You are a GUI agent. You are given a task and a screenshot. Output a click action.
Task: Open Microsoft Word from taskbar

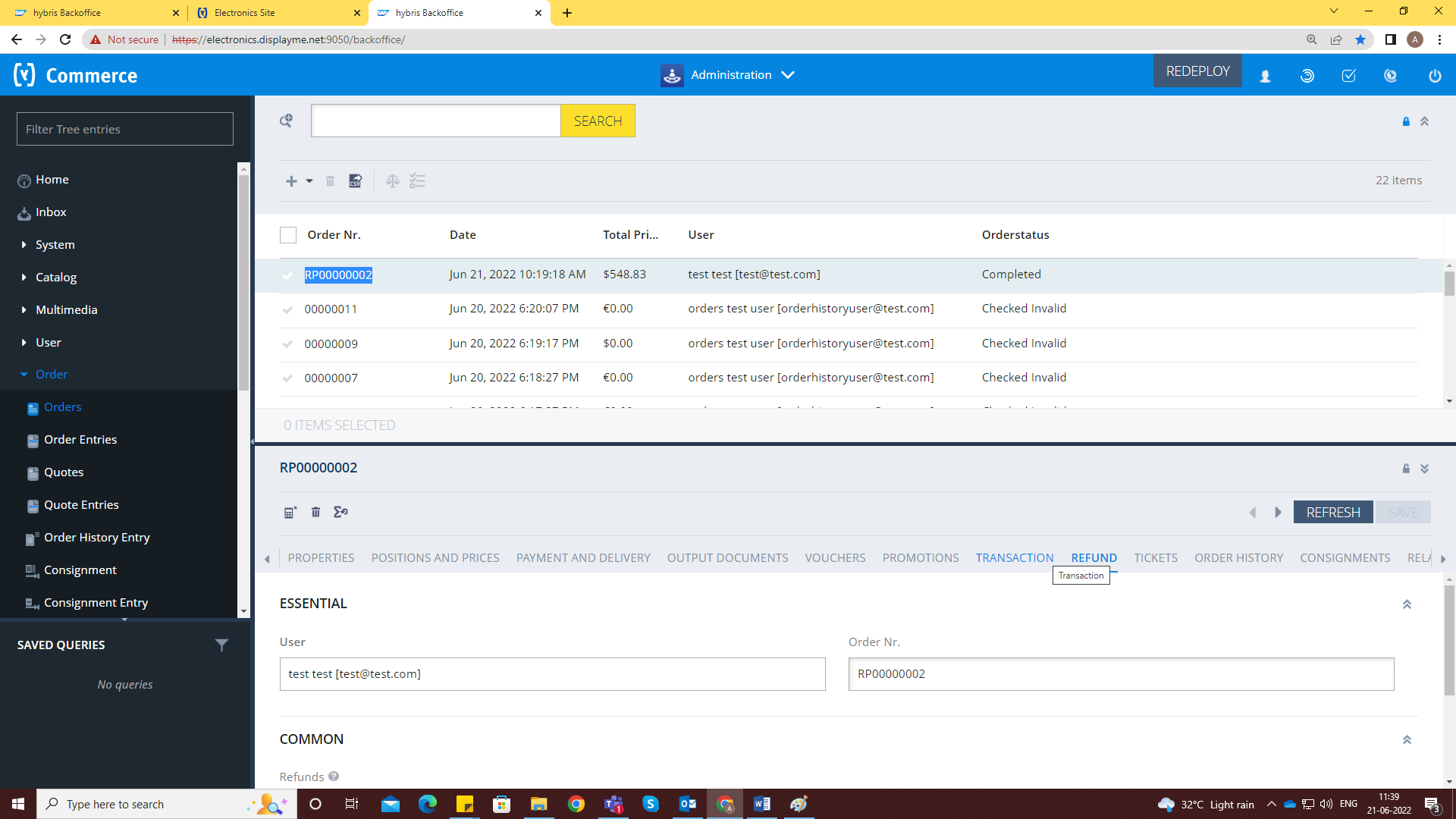pos(762,804)
